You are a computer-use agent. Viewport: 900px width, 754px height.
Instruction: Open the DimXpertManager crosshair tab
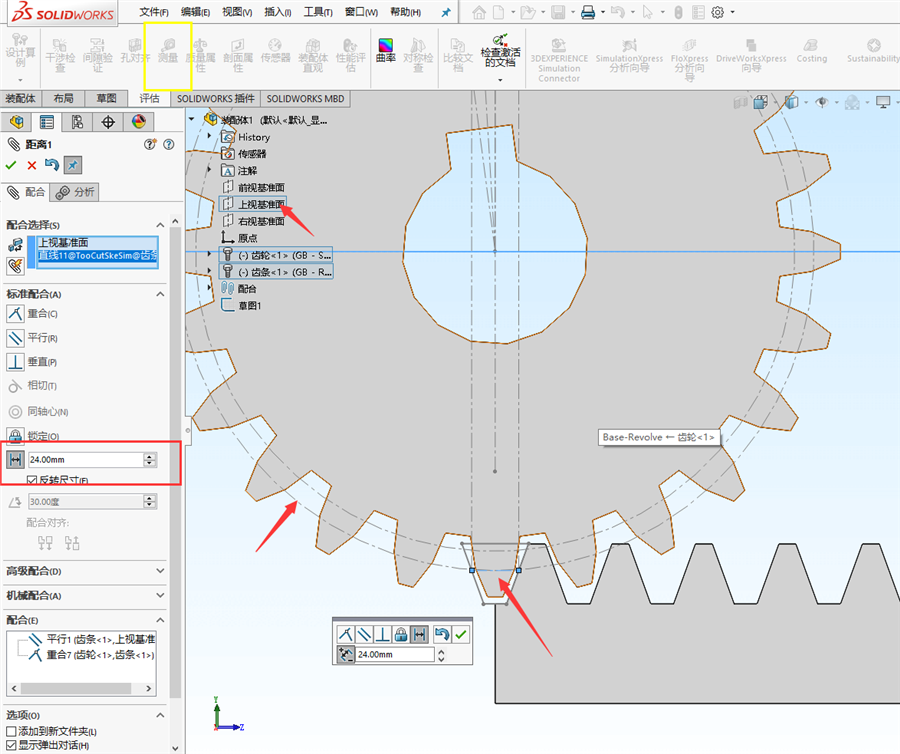point(108,122)
